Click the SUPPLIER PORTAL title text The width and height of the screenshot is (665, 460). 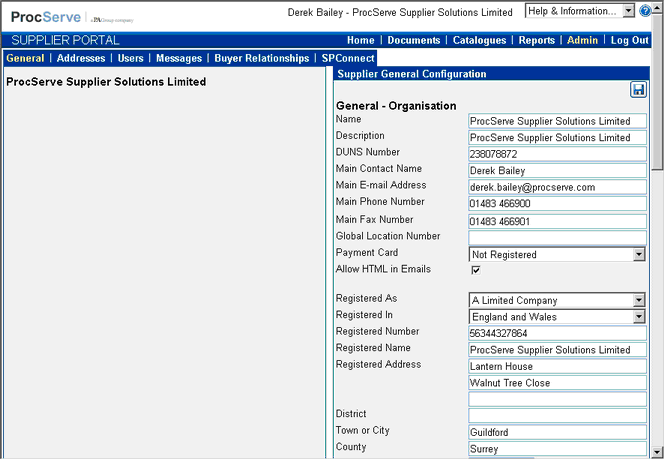pos(65,40)
